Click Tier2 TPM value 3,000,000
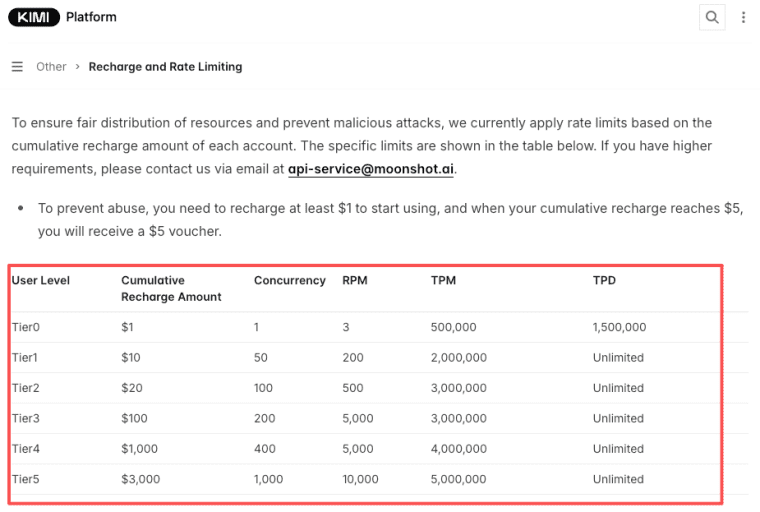The width and height of the screenshot is (760, 512). coord(459,388)
